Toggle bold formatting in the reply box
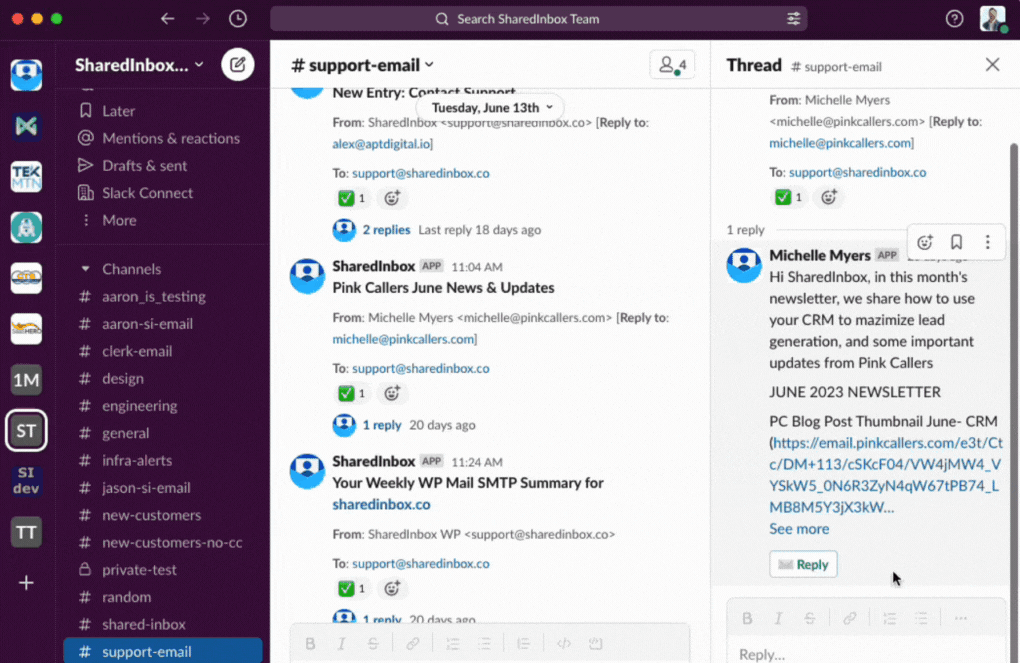 click(x=747, y=618)
